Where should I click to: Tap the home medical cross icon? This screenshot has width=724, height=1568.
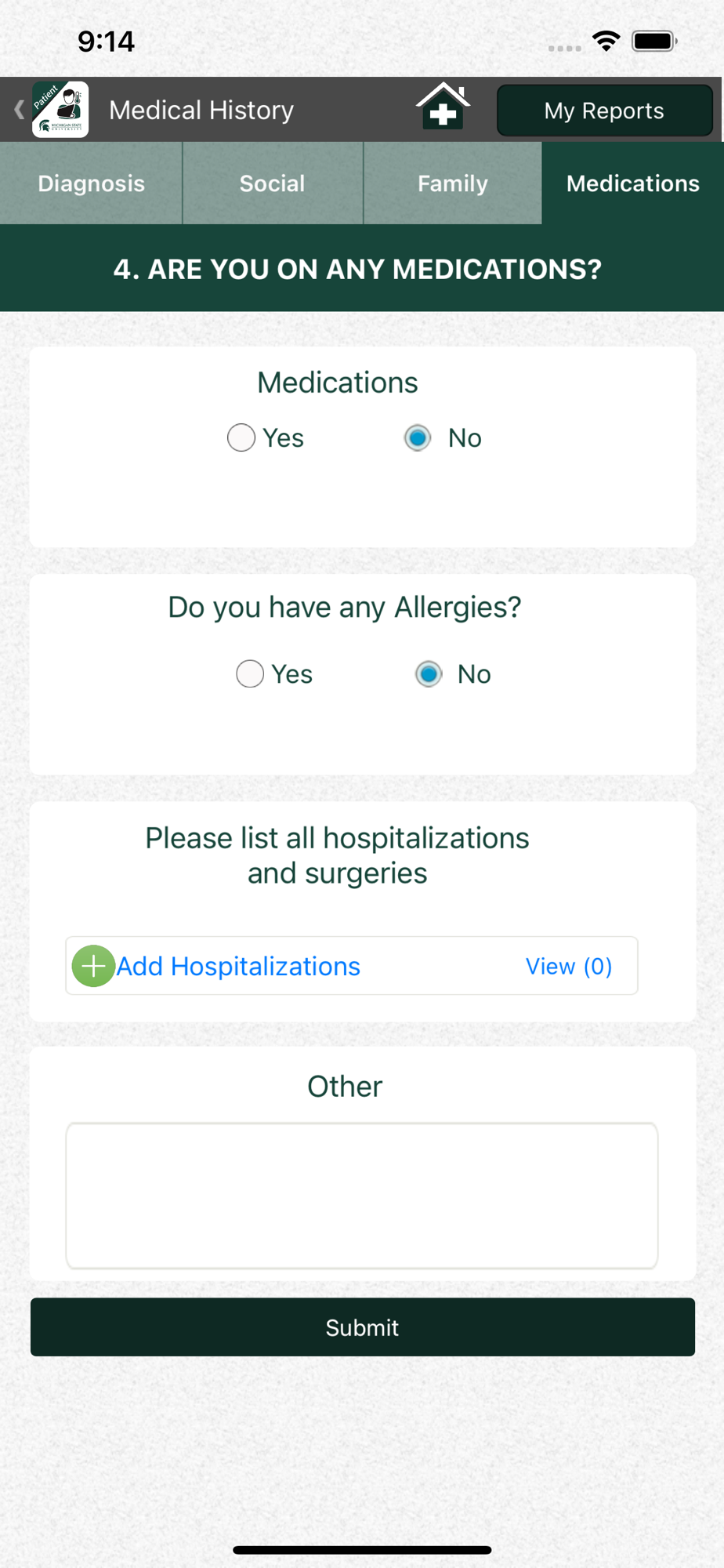click(x=443, y=106)
